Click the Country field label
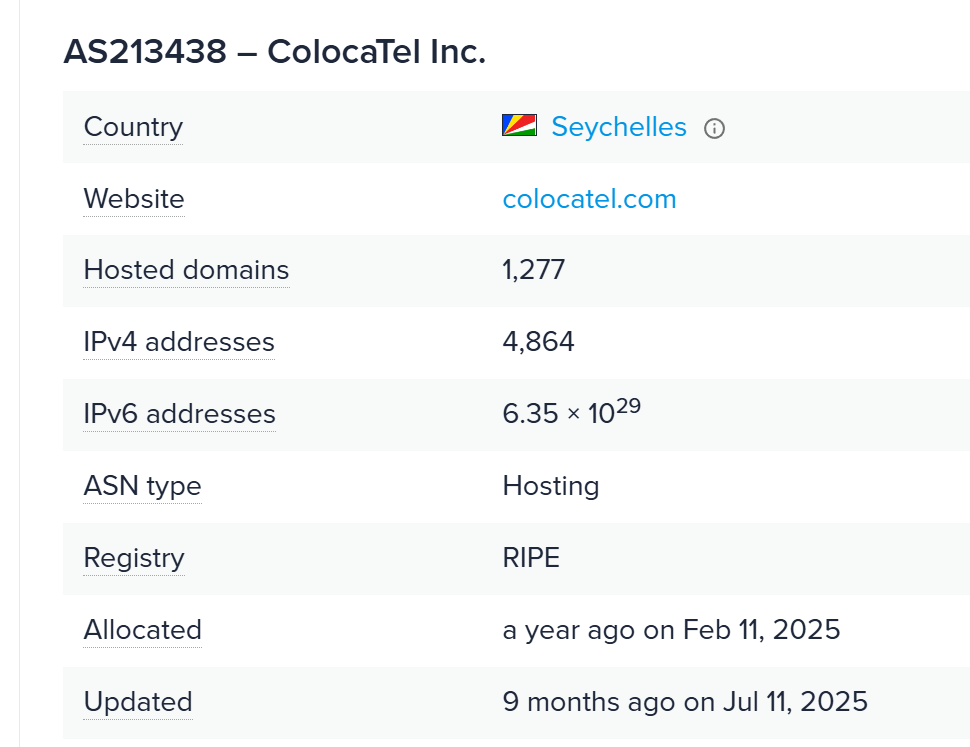The width and height of the screenshot is (970, 747). [x=133, y=127]
